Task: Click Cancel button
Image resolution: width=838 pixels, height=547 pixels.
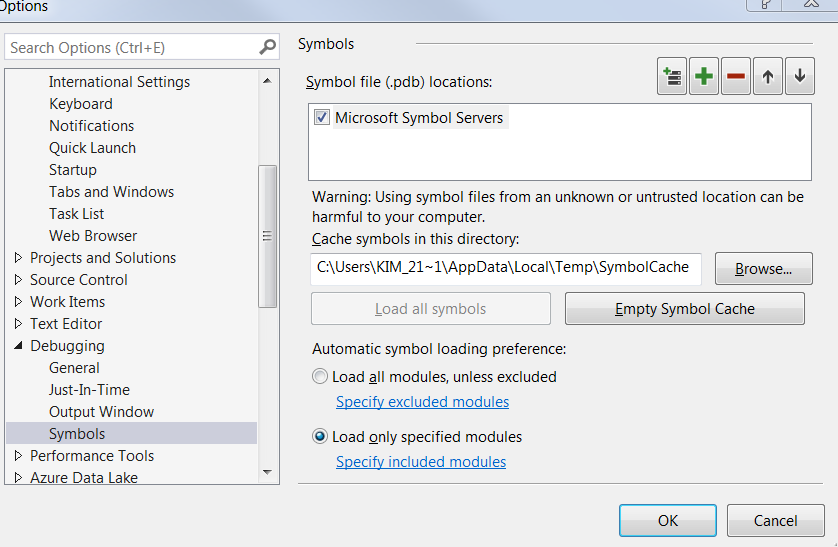Action: 775,520
